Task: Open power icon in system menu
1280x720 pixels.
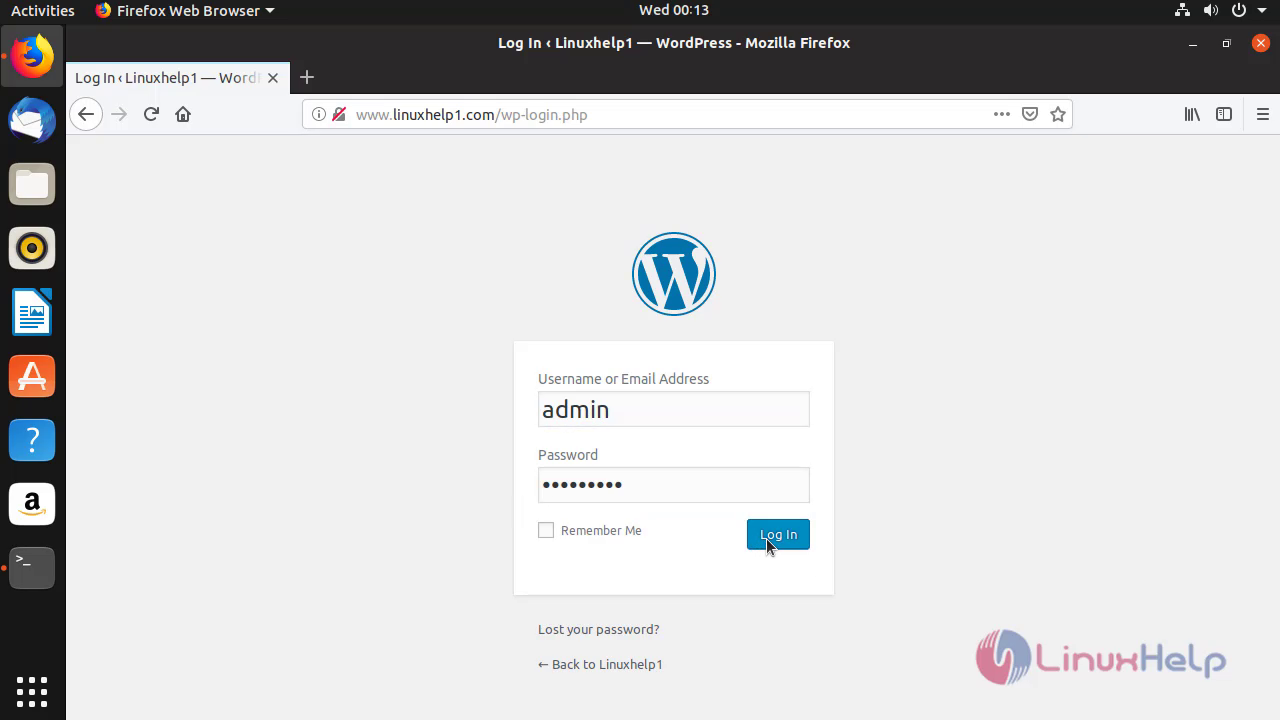Action: 1239,10
